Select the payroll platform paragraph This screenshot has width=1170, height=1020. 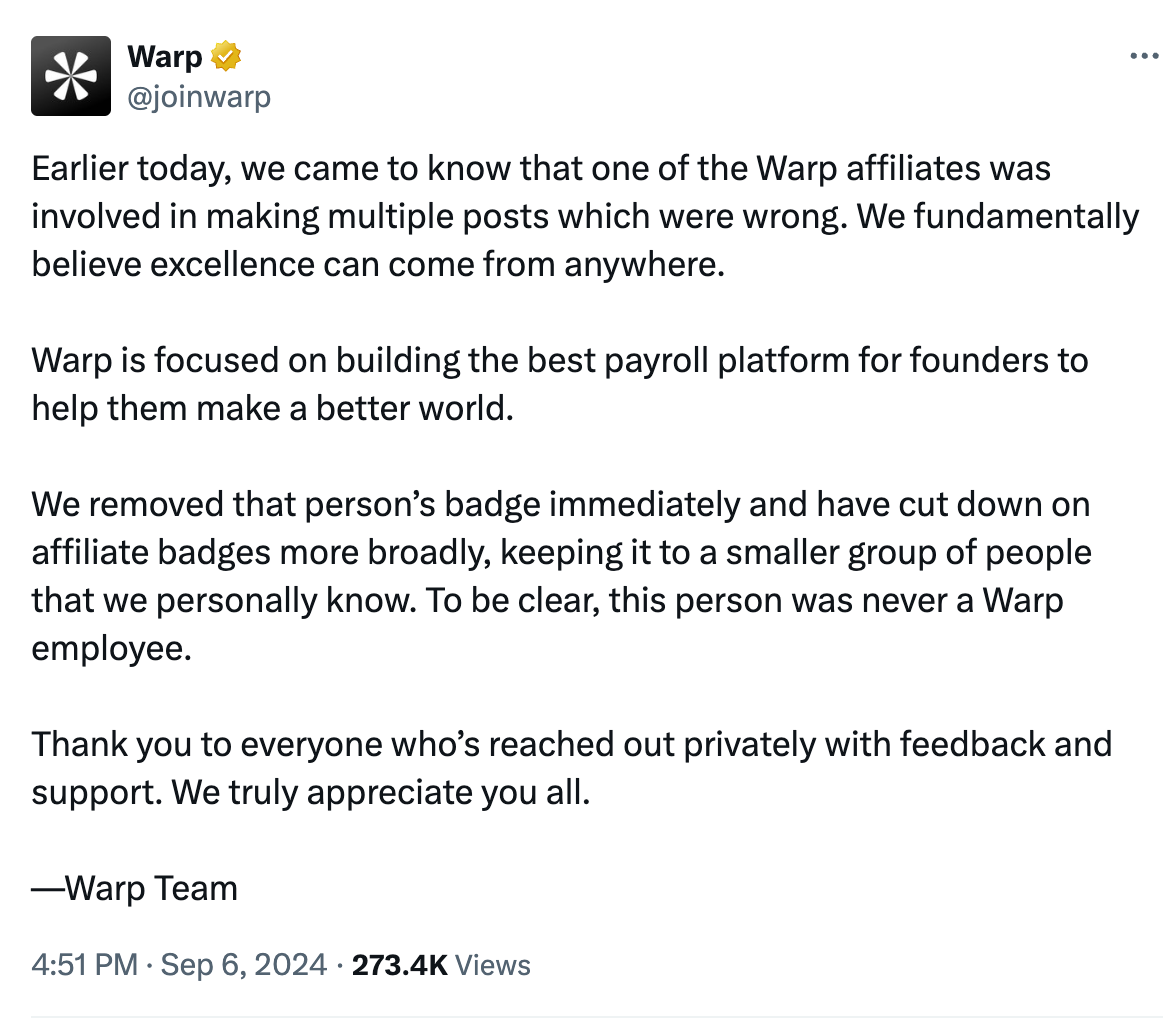click(560, 384)
